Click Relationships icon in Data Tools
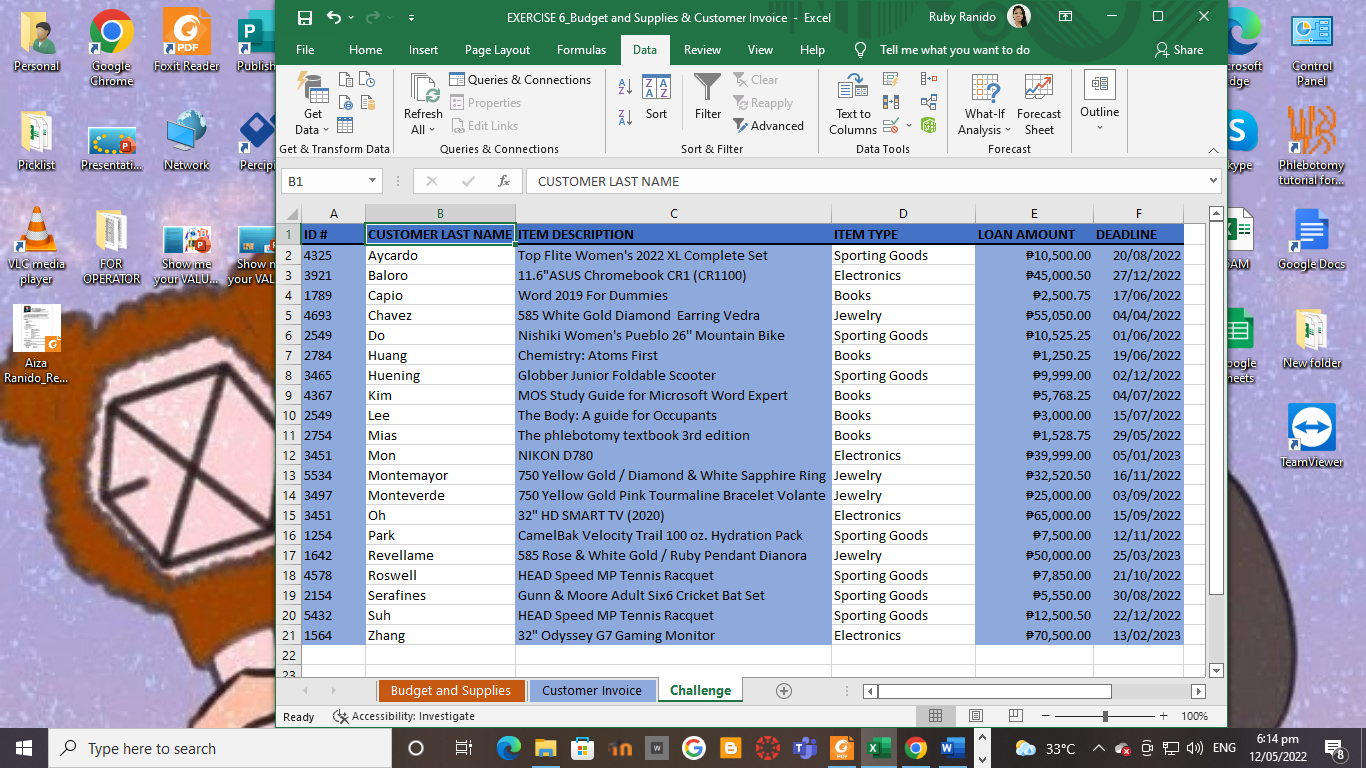 [929, 102]
